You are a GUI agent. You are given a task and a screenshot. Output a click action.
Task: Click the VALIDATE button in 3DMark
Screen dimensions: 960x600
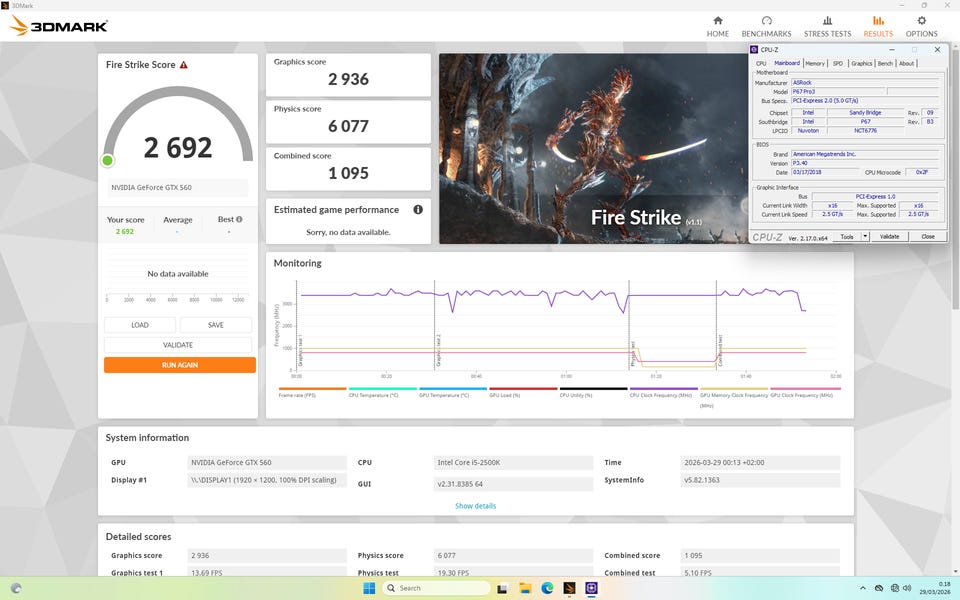coord(178,345)
